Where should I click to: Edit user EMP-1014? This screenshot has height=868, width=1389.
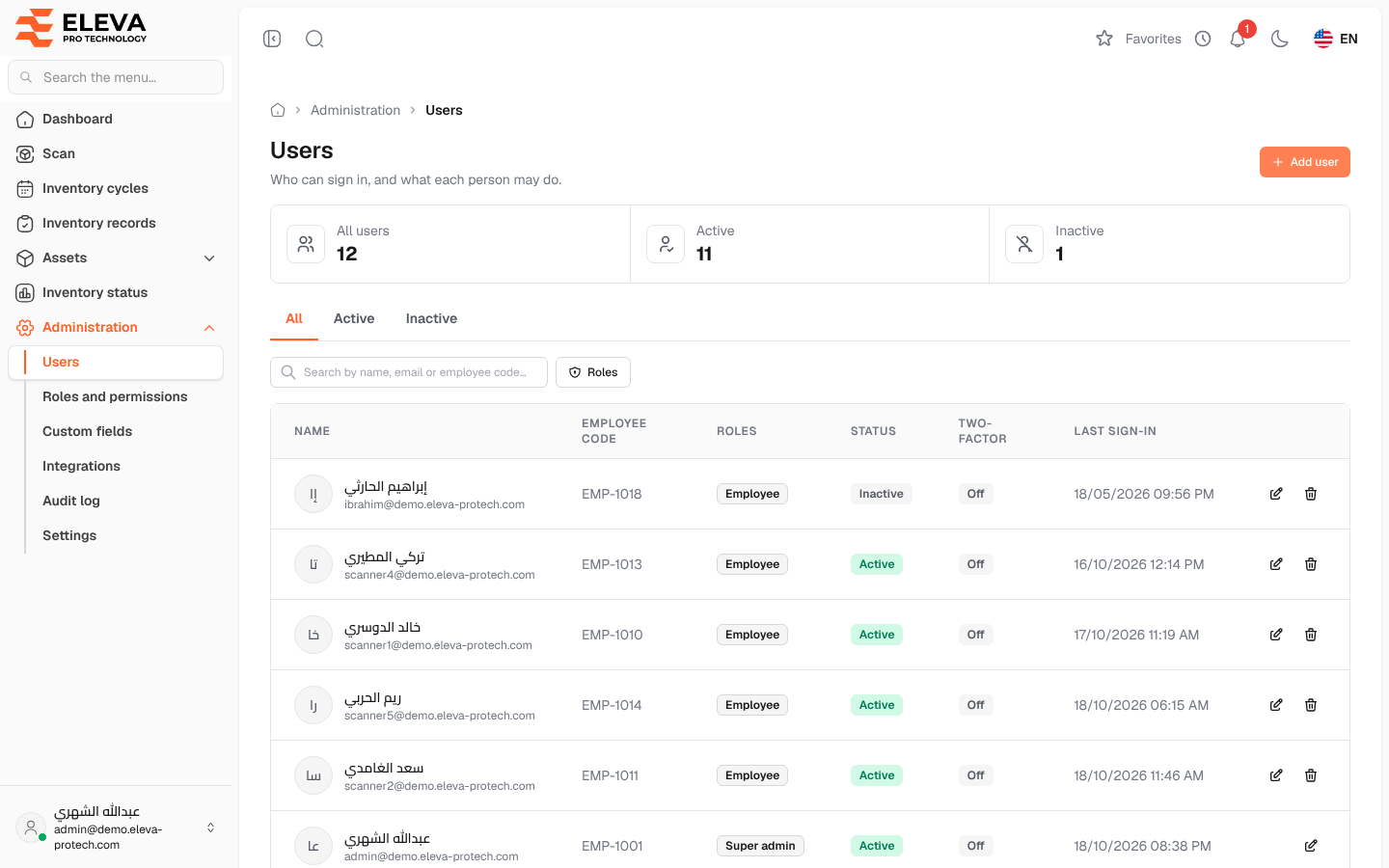[1276, 705]
